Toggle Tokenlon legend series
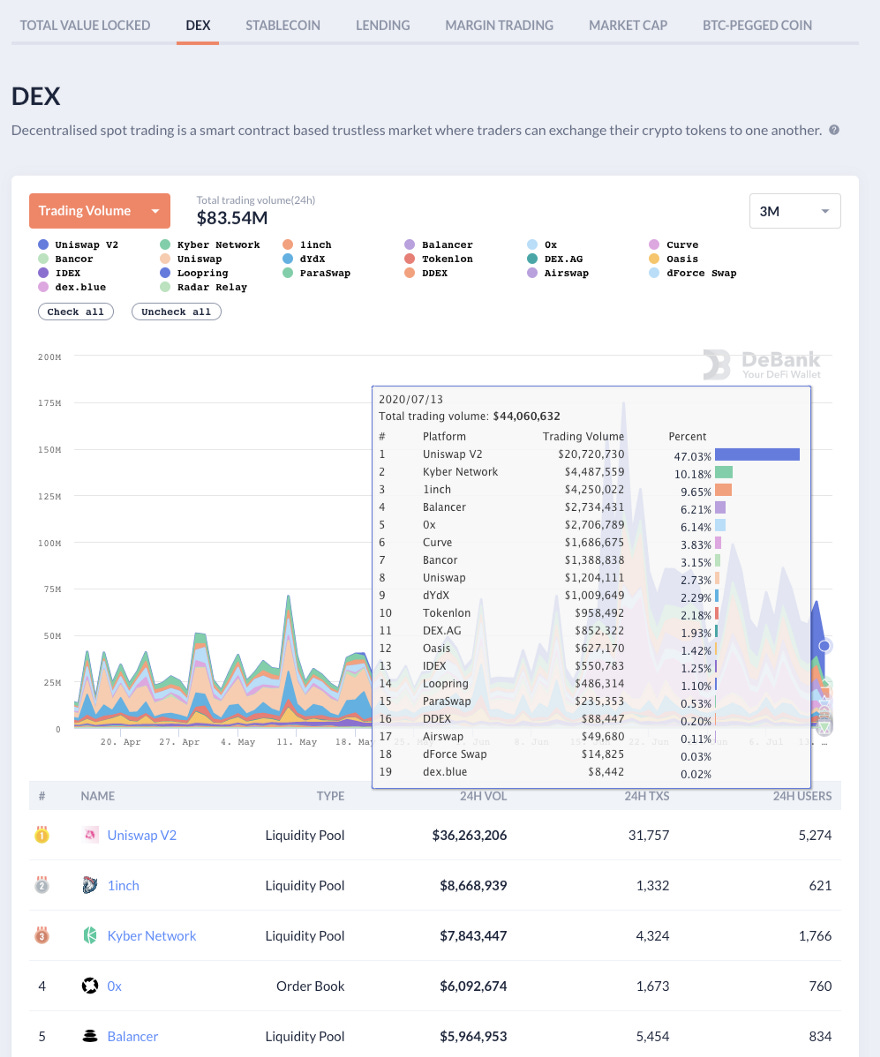 438,259
